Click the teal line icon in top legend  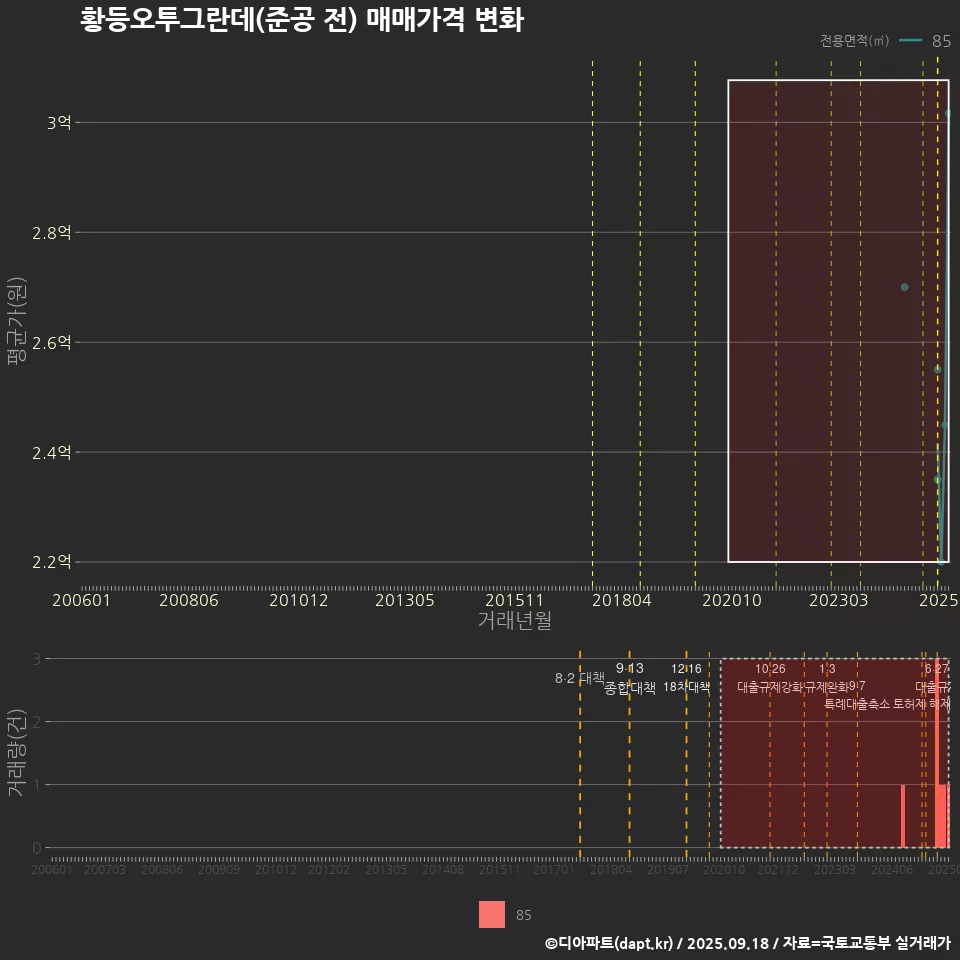pos(910,41)
